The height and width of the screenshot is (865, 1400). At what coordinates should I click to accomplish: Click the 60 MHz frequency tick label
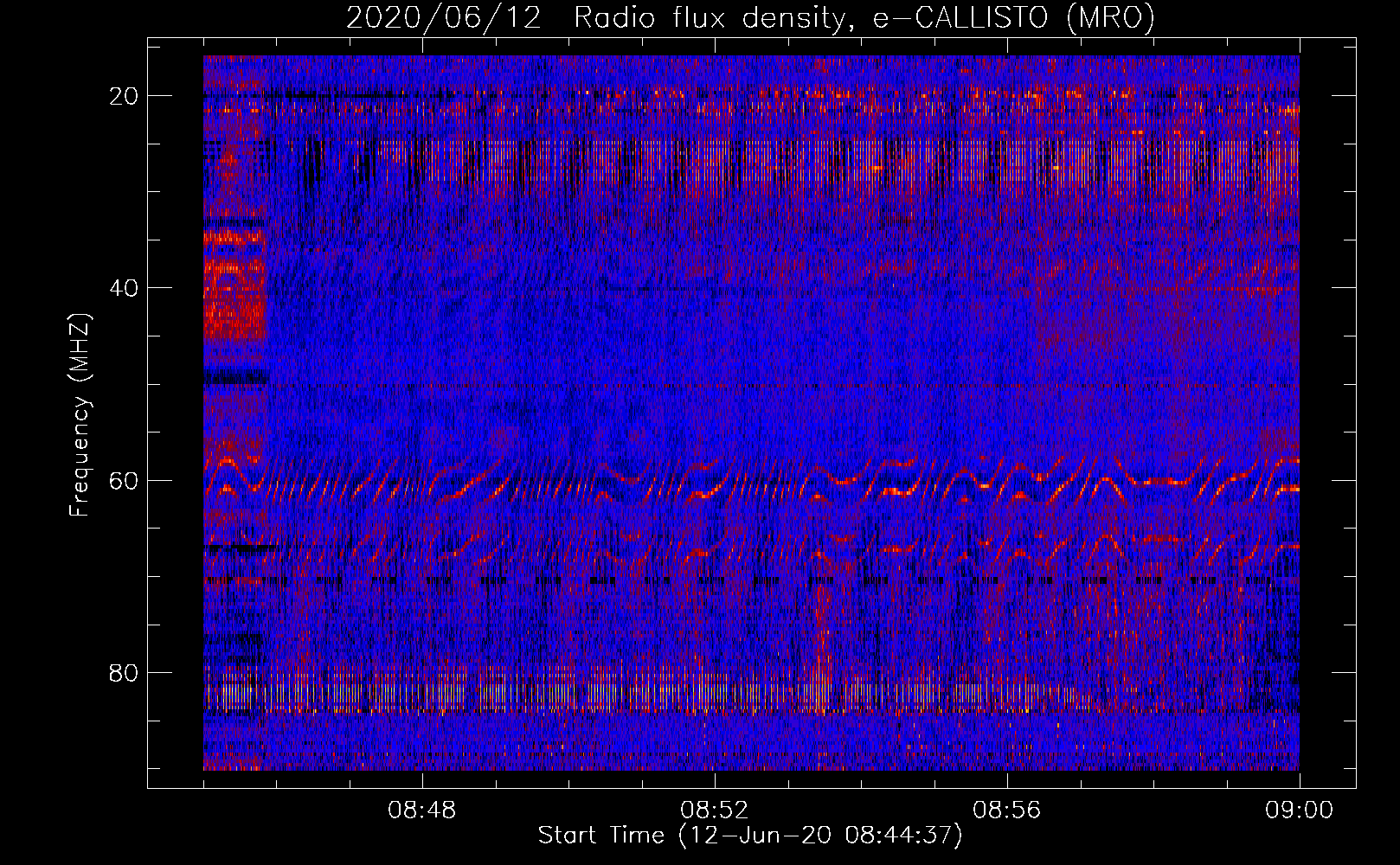(125, 480)
